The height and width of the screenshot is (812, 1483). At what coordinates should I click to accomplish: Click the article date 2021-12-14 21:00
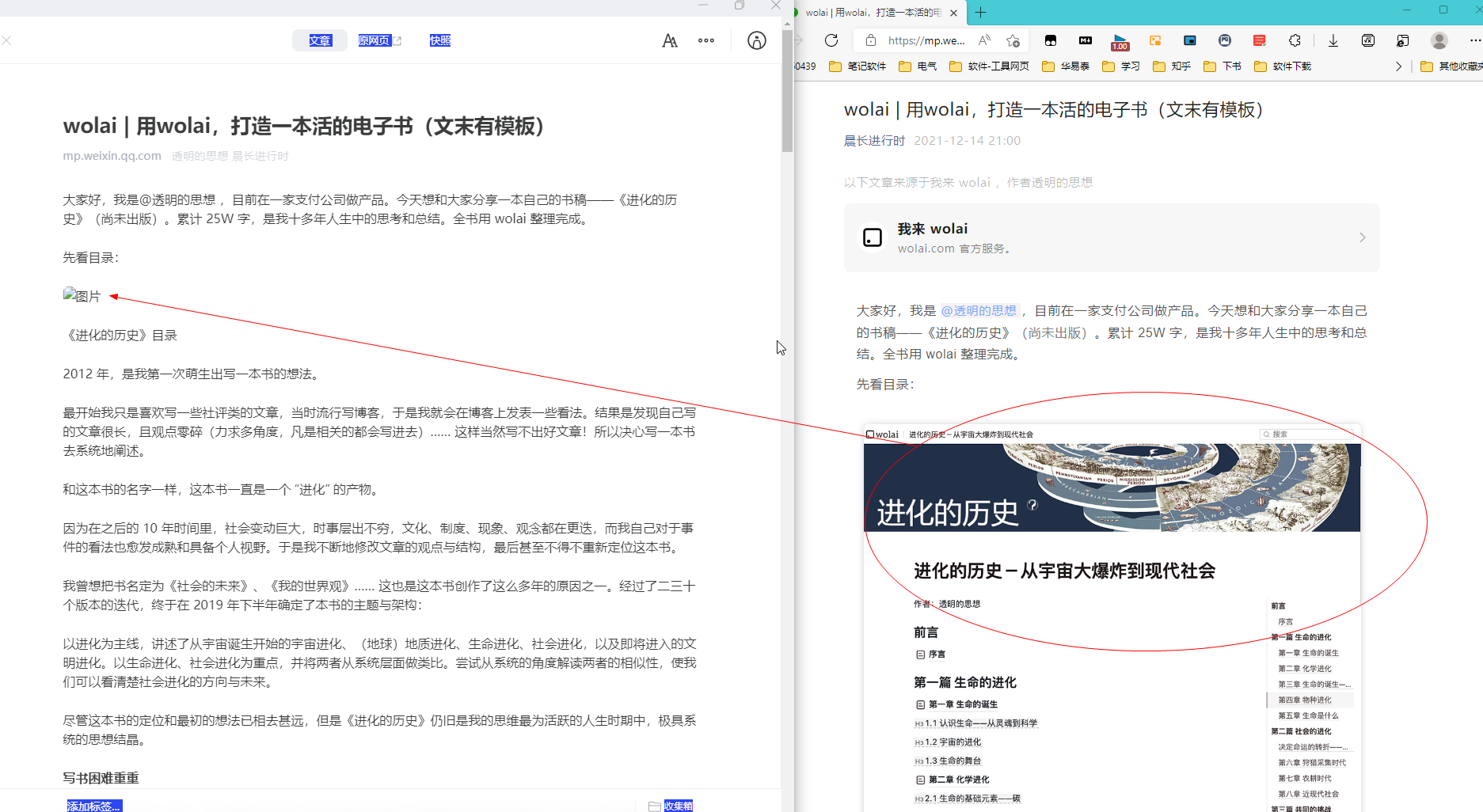(967, 141)
